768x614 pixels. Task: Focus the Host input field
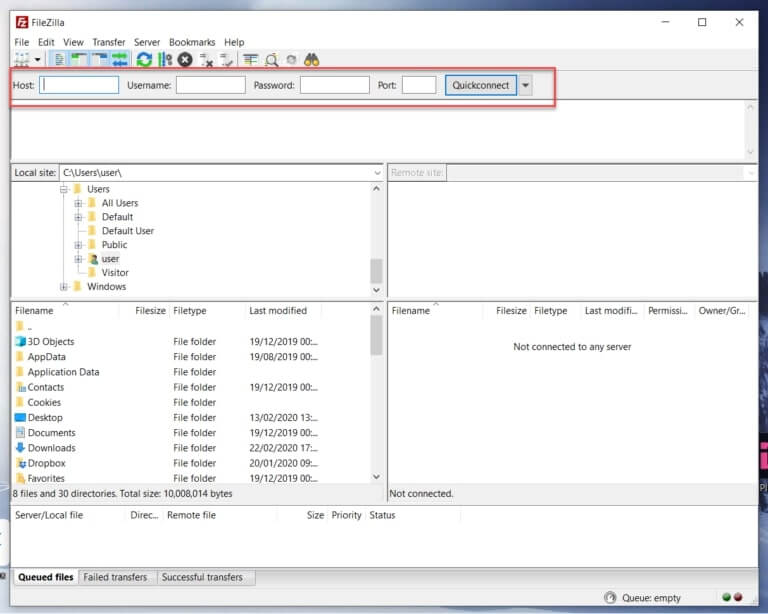point(79,85)
